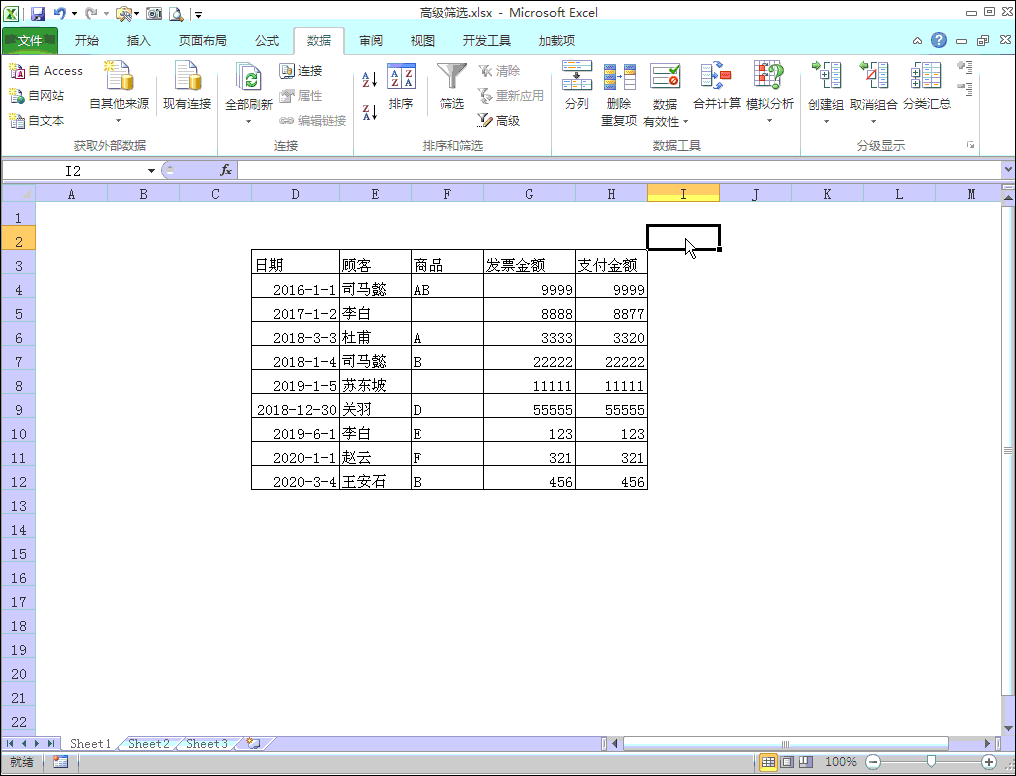This screenshot has width=1016, height=776.
Task: Open the Outline group dialog launcher
Action: coord(970,145)
